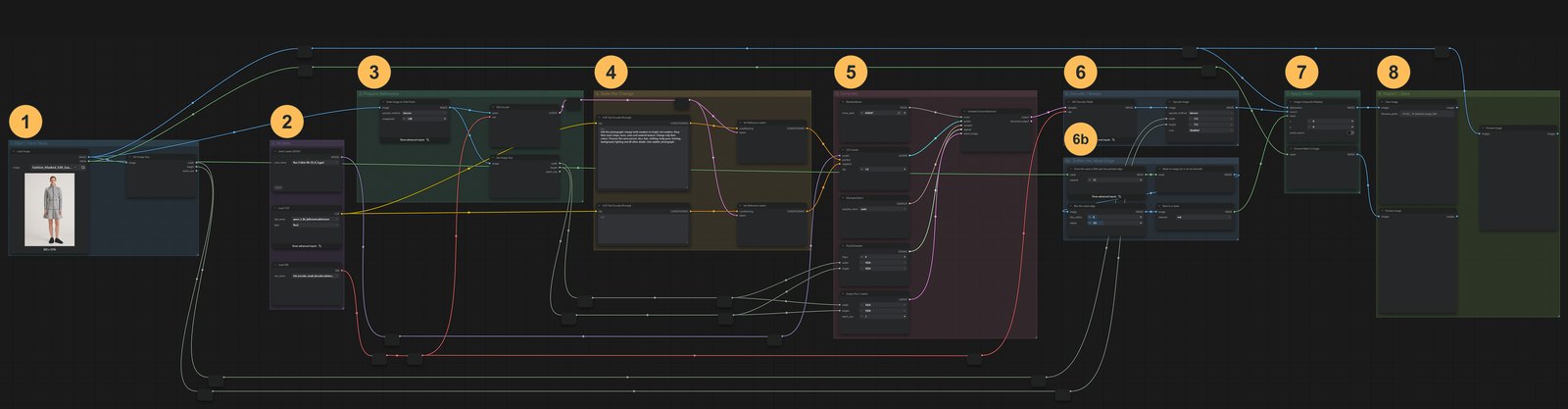Screen dimensions: 1568x409
Task: Click the blur_radius value in Blur mask node
Action: coord(1115,217)
